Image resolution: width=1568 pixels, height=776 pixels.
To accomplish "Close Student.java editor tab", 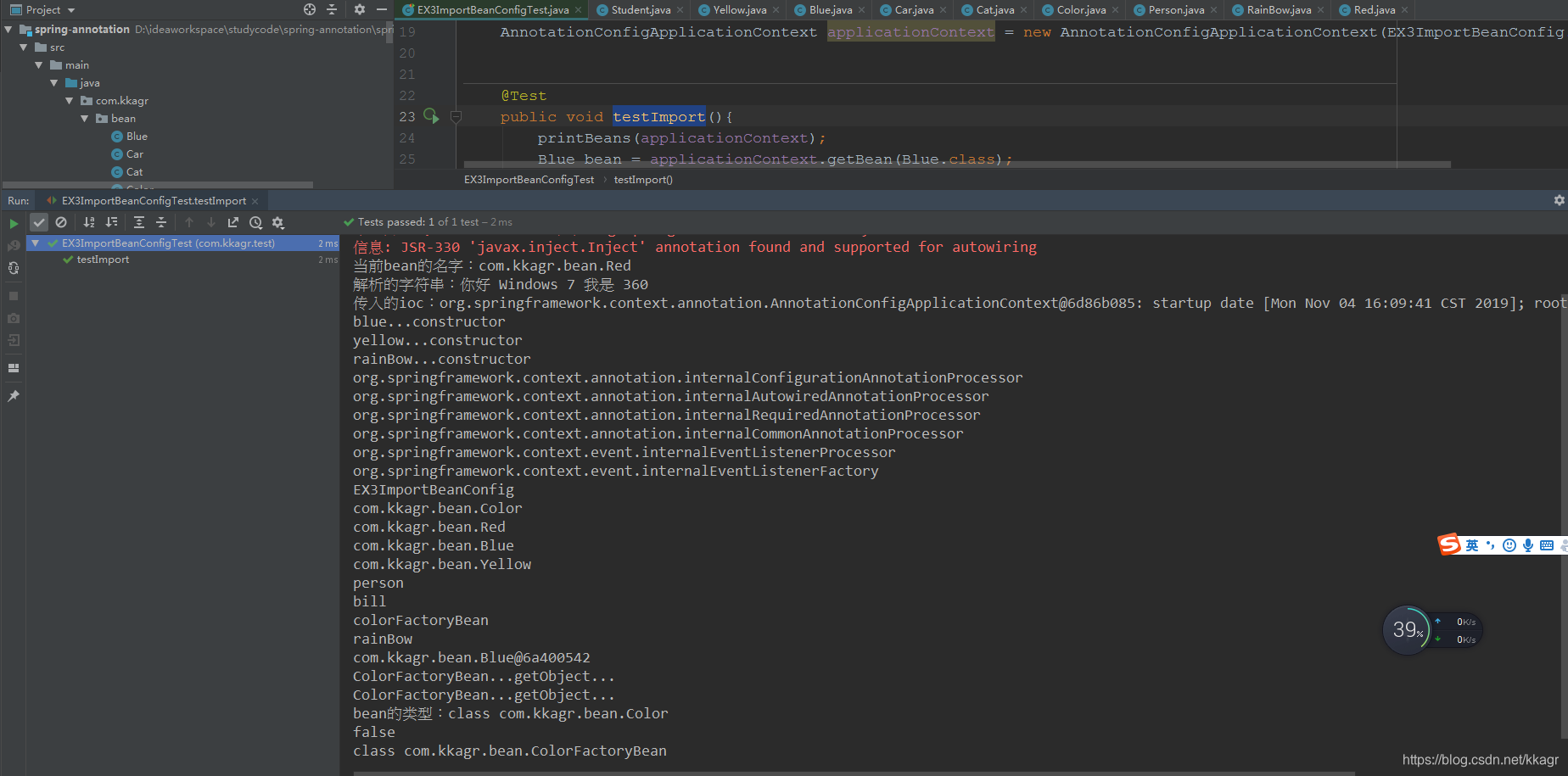I will (x=680, y=10).
